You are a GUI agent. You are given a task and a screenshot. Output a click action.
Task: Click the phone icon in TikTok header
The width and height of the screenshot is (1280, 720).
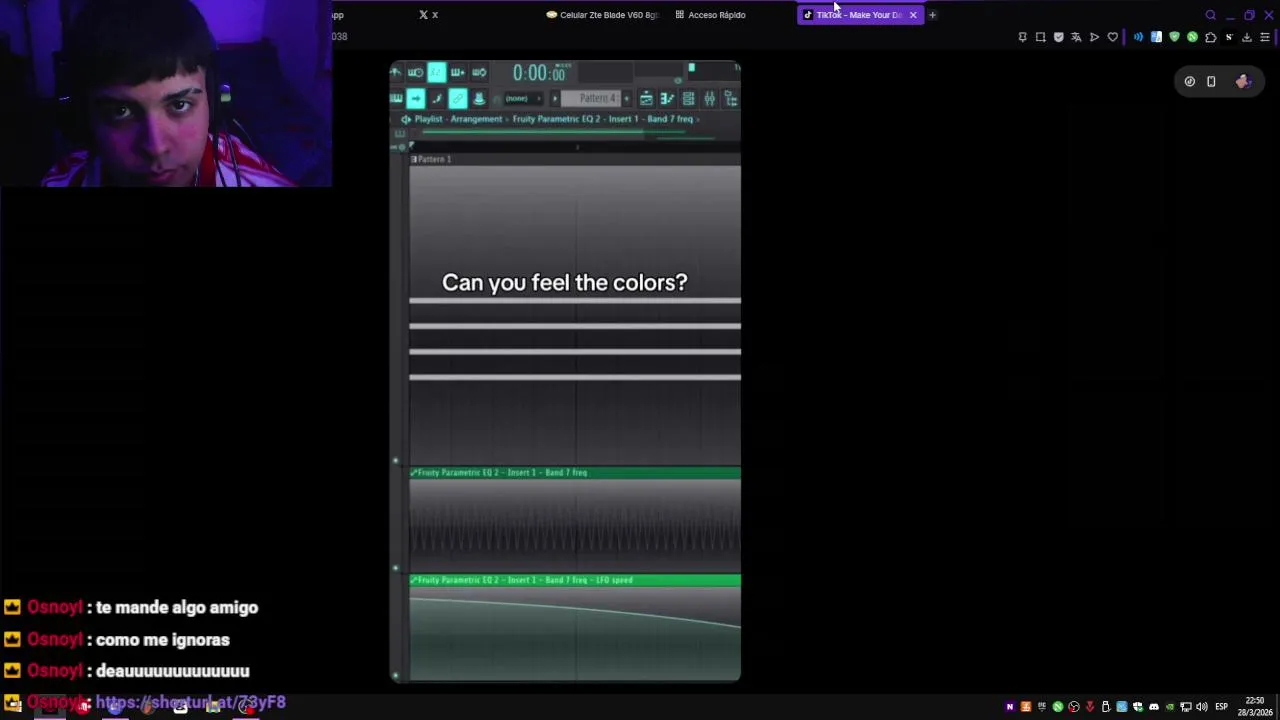[x=1211, y=82]
